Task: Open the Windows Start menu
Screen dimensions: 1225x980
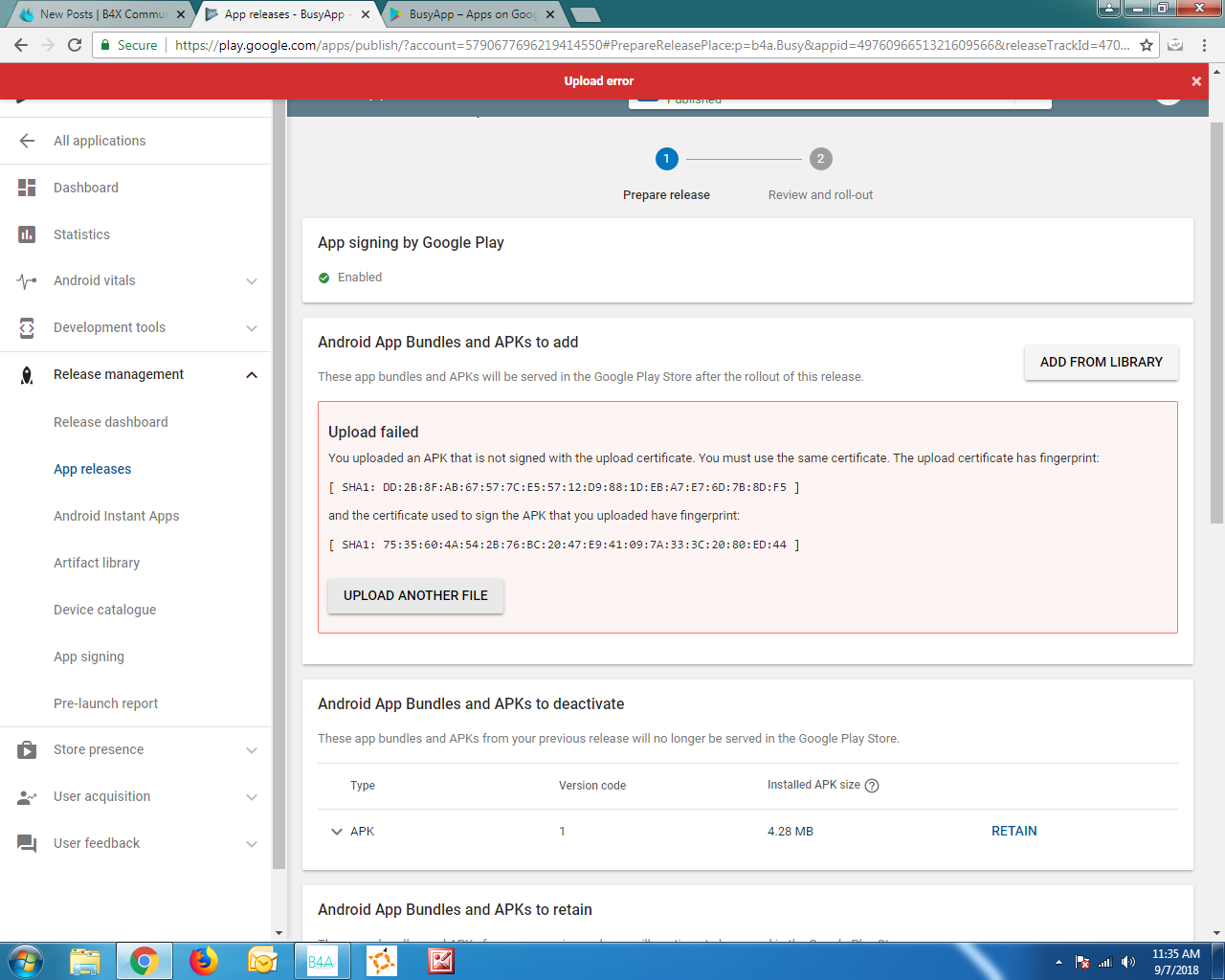Action: 26,961
